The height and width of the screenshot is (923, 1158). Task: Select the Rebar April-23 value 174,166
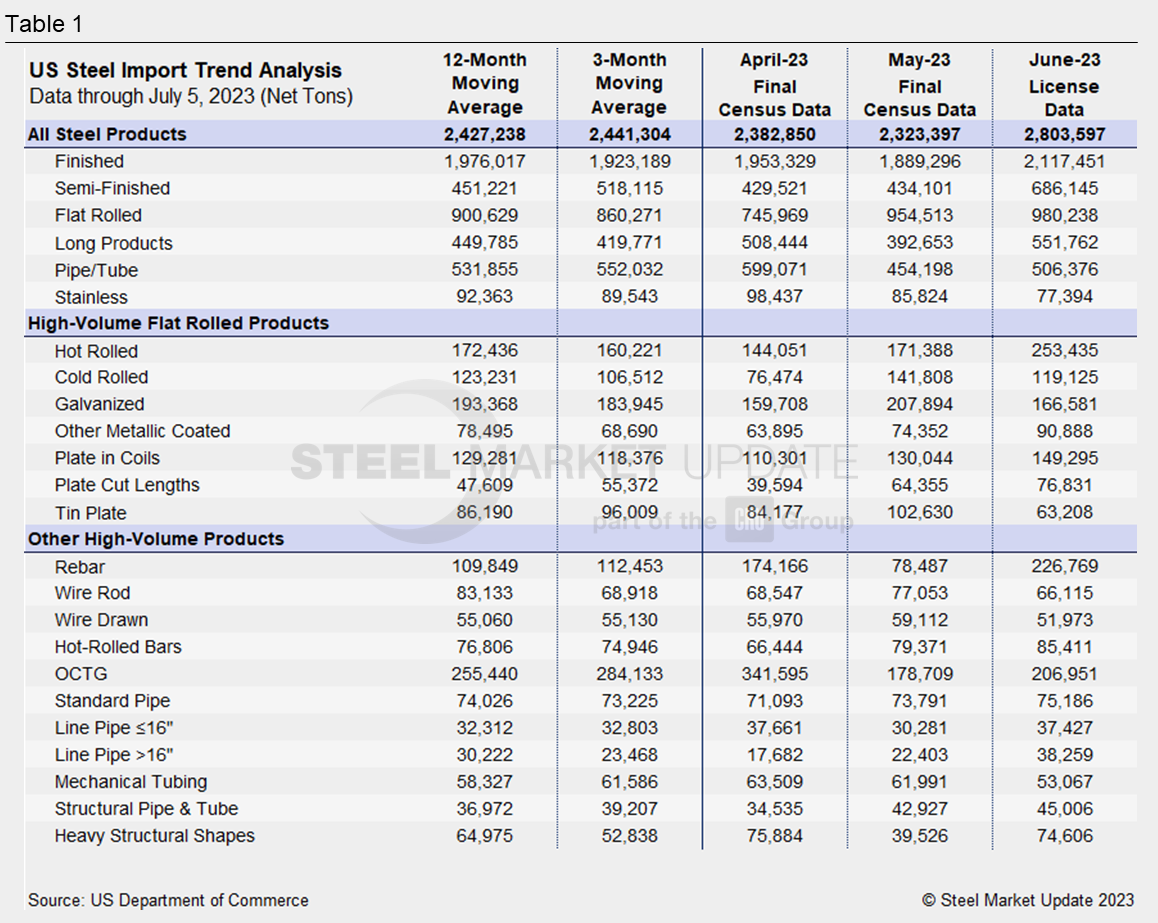pyautogui.click(x=774, y=566)
